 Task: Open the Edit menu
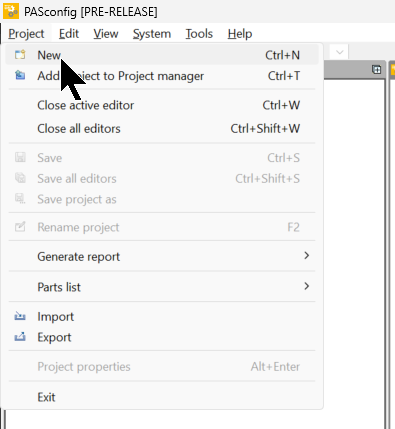point(69,34)
